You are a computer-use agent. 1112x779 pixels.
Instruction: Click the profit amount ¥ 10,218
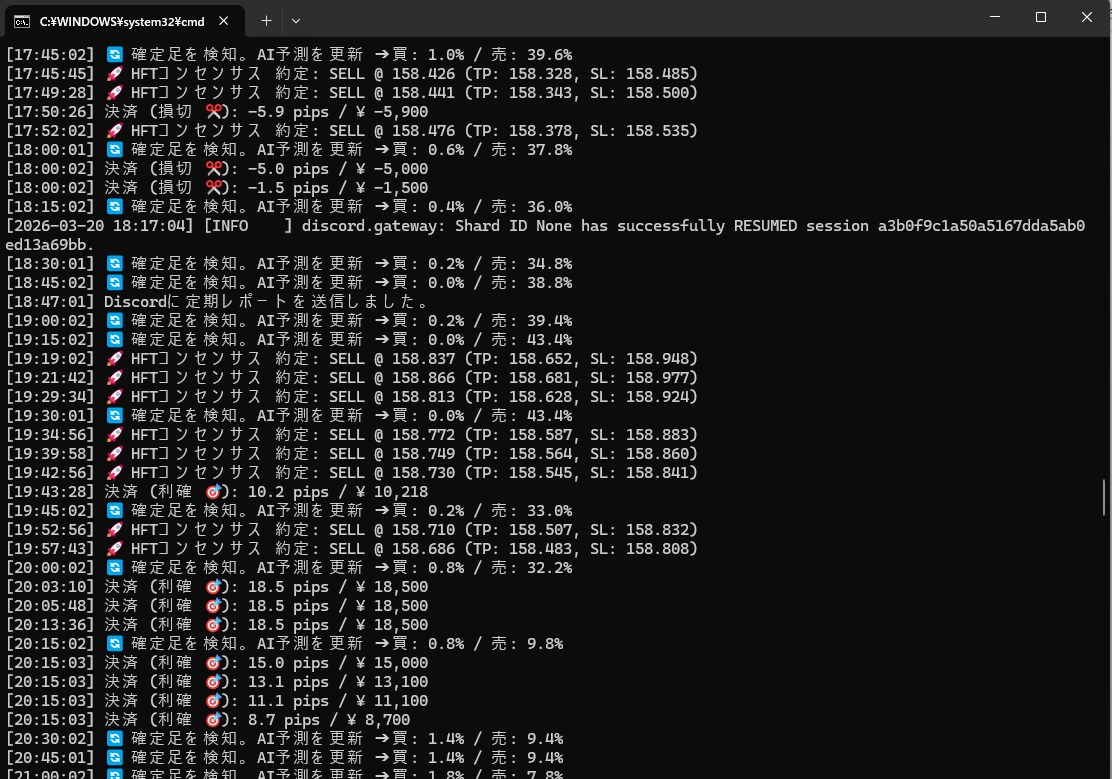[x=392, y=492]
